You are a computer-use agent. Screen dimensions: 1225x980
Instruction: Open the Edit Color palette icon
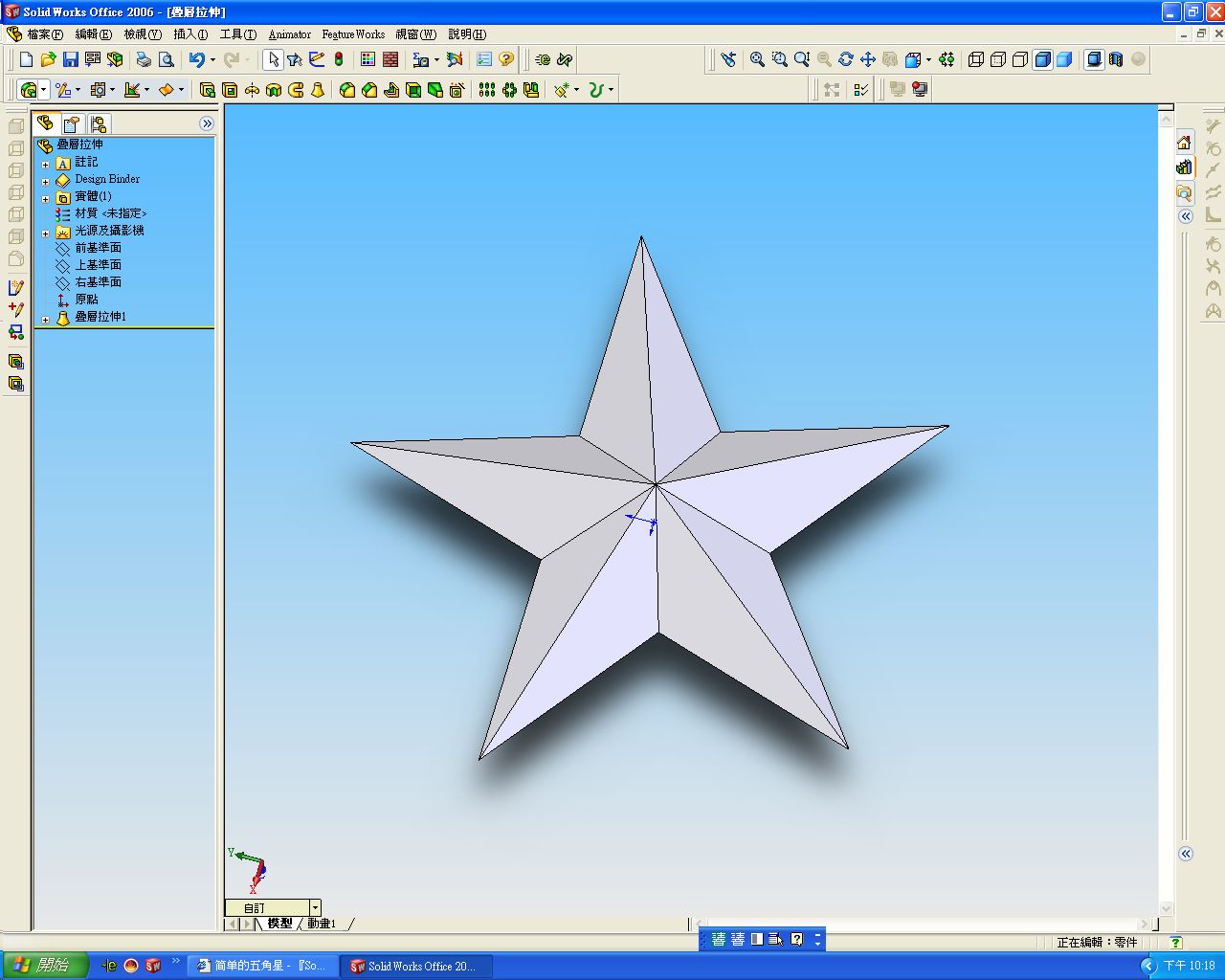368,59
